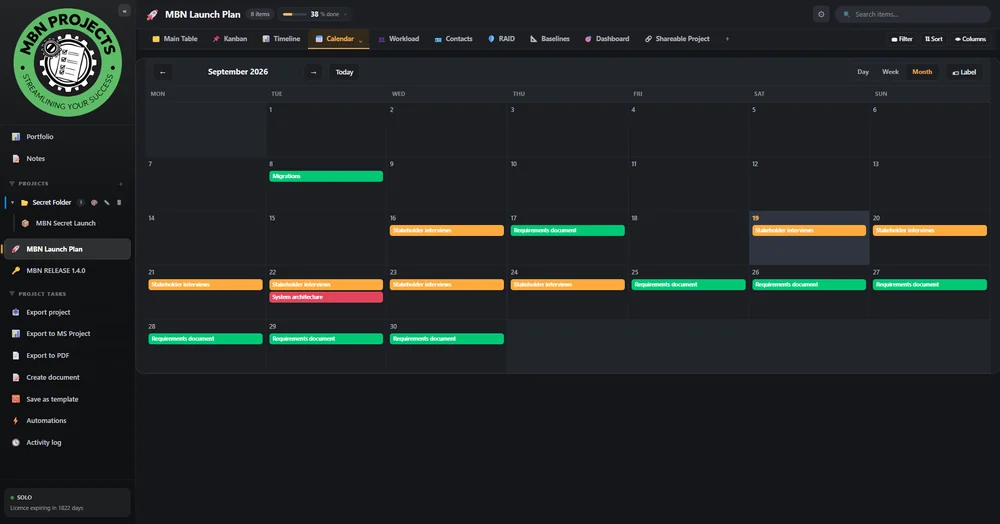Switch to the Workload tab
The width and height of the screenshot is (1000, 524).
[399, 39]
